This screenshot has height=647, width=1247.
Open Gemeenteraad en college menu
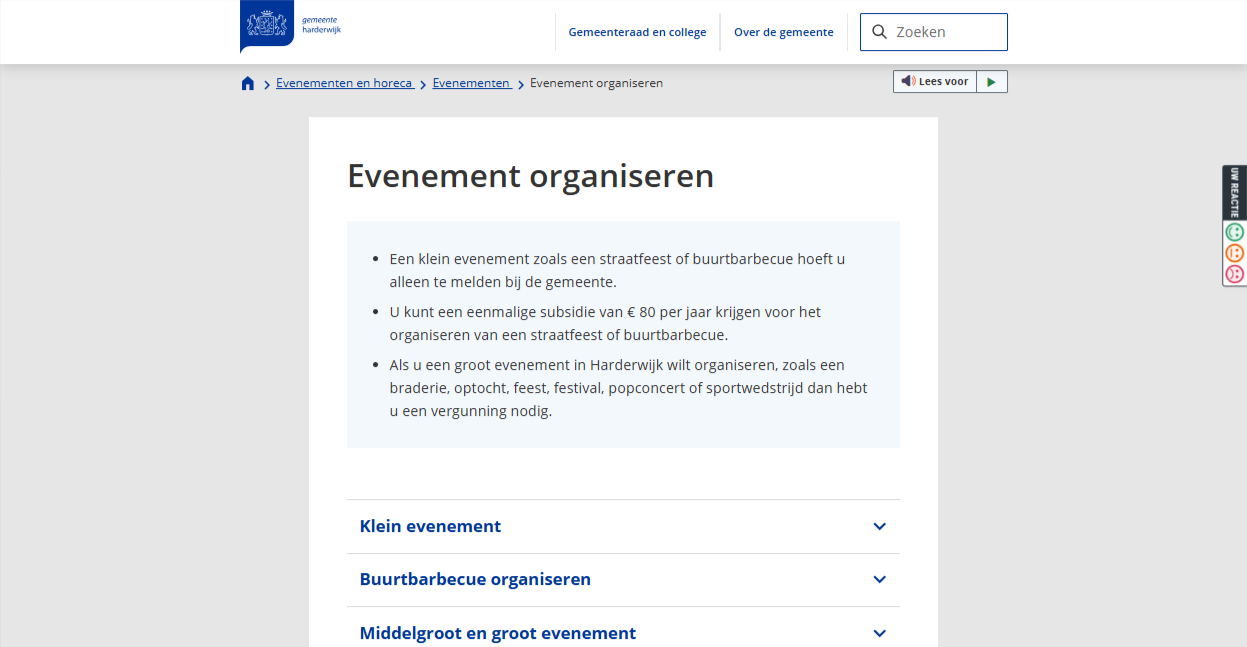pyautogui.click(x=637, y=32)
